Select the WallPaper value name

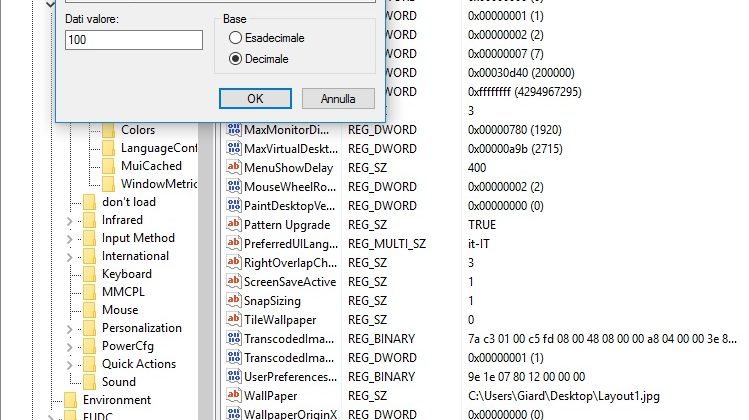pyautogui.click(x=271, y=396)
